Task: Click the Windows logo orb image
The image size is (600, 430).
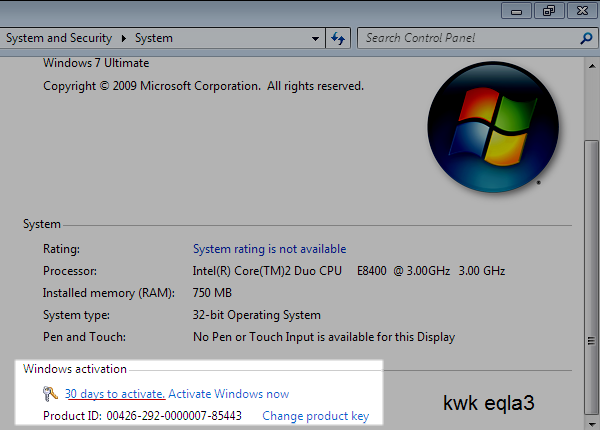Action: [493, 127]
